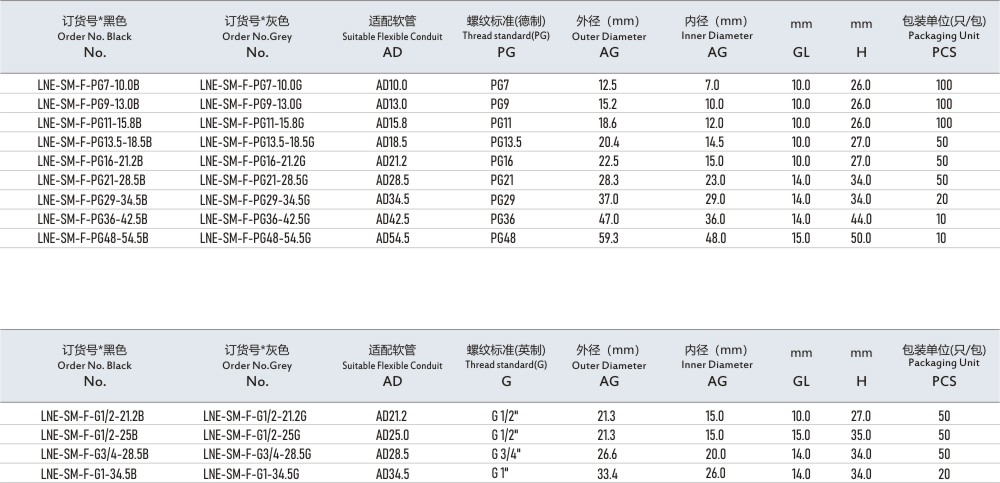Click outer diameter value 33.4
The height and width of the screenshot is (483, 1000).
608,473
